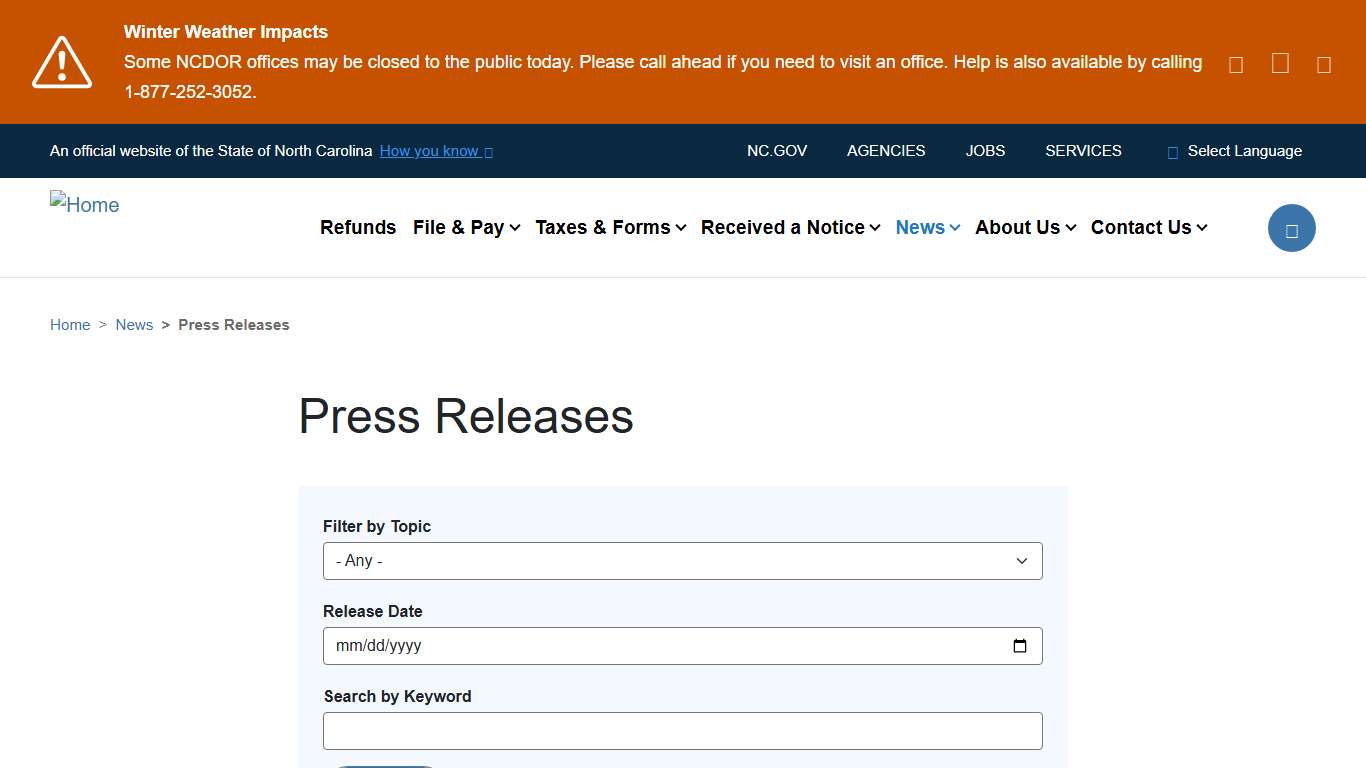
Task: Click the last icon in the orange alert banner
Action: [x=1323, y=63]
